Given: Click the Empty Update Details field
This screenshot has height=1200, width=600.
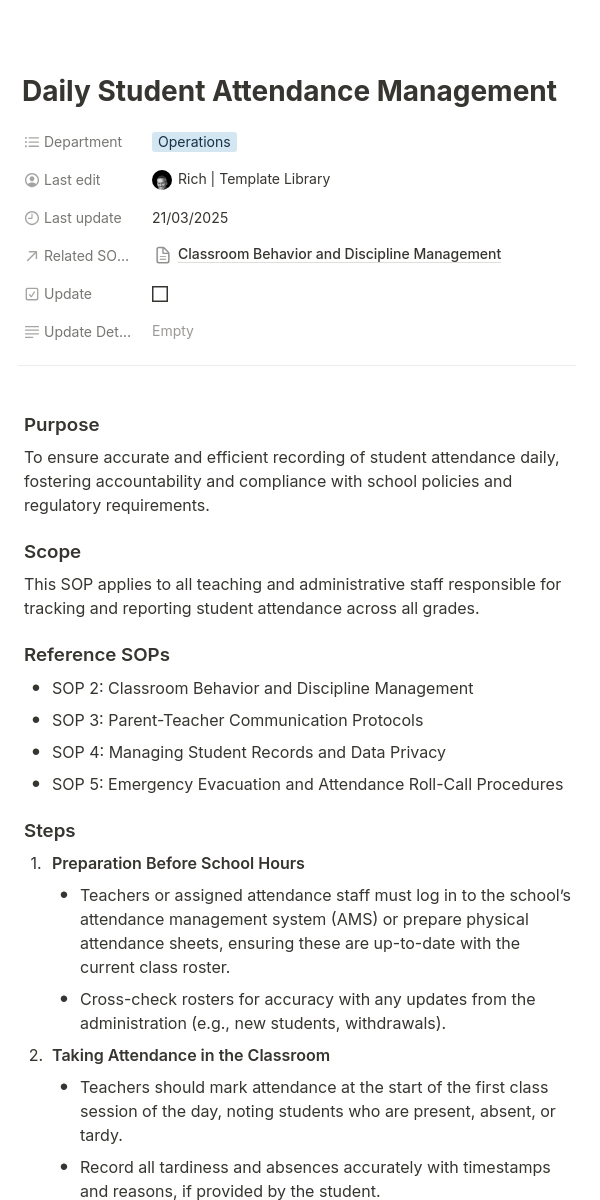Looking at the screenshot, I should click(173, 331).
